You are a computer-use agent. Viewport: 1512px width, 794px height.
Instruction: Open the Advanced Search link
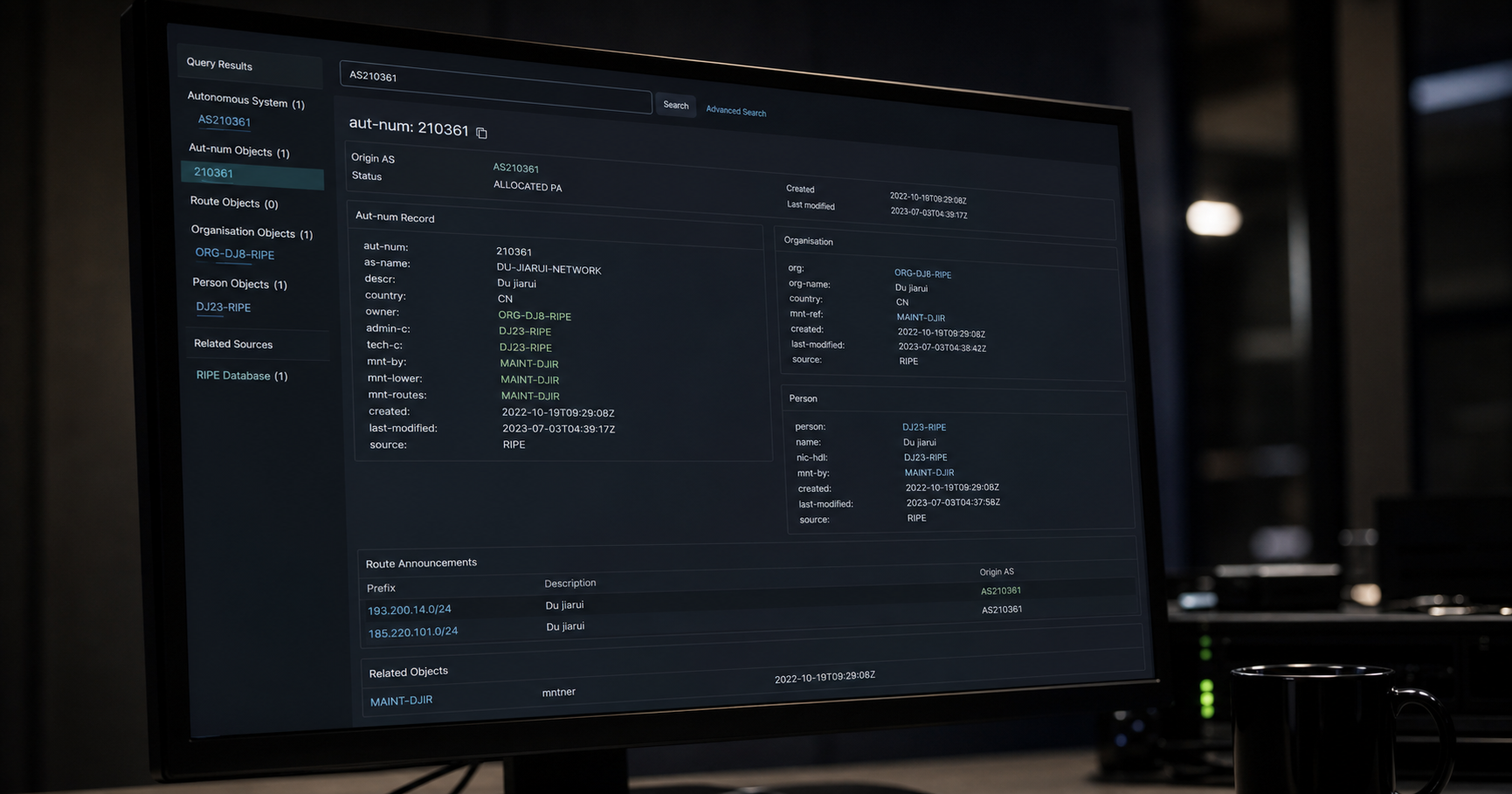735,111
